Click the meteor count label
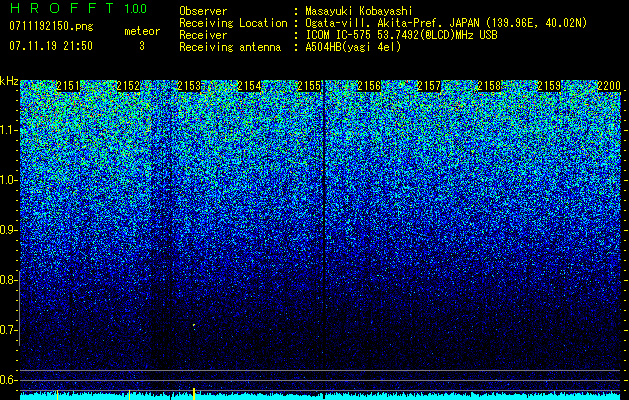This screenshot has height=400, width=629. click(x=142, y=31)
